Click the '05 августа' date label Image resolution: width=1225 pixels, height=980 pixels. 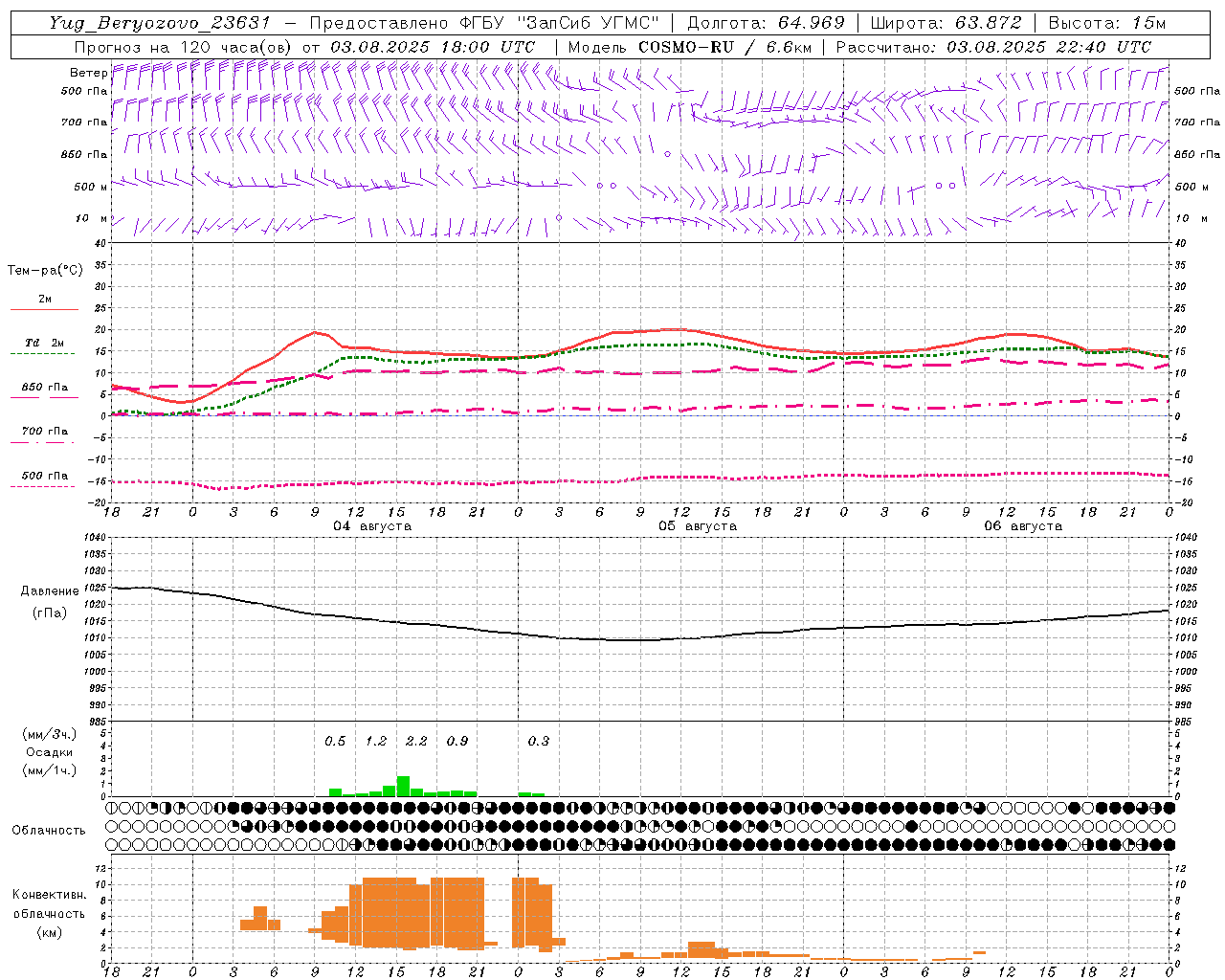pos(698,526)
